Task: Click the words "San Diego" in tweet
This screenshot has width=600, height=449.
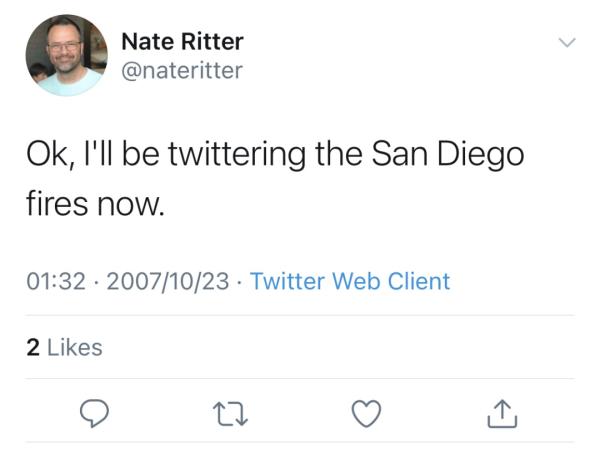Action: pyautogui.click(x=448, y=155)
